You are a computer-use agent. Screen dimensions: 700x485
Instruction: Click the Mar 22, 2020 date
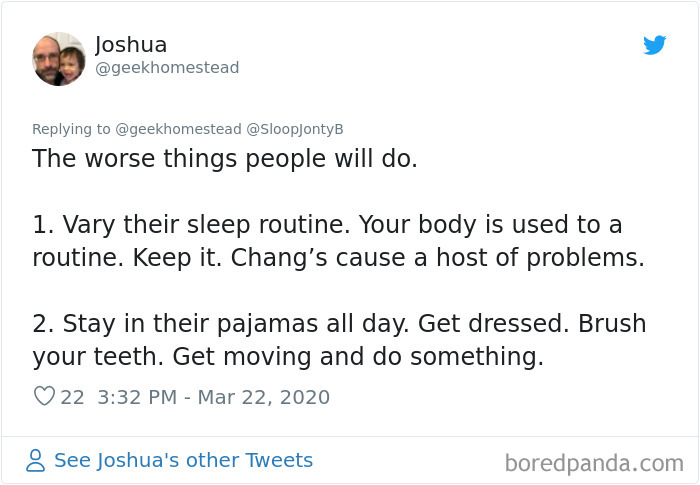click(x=263, y=397)
